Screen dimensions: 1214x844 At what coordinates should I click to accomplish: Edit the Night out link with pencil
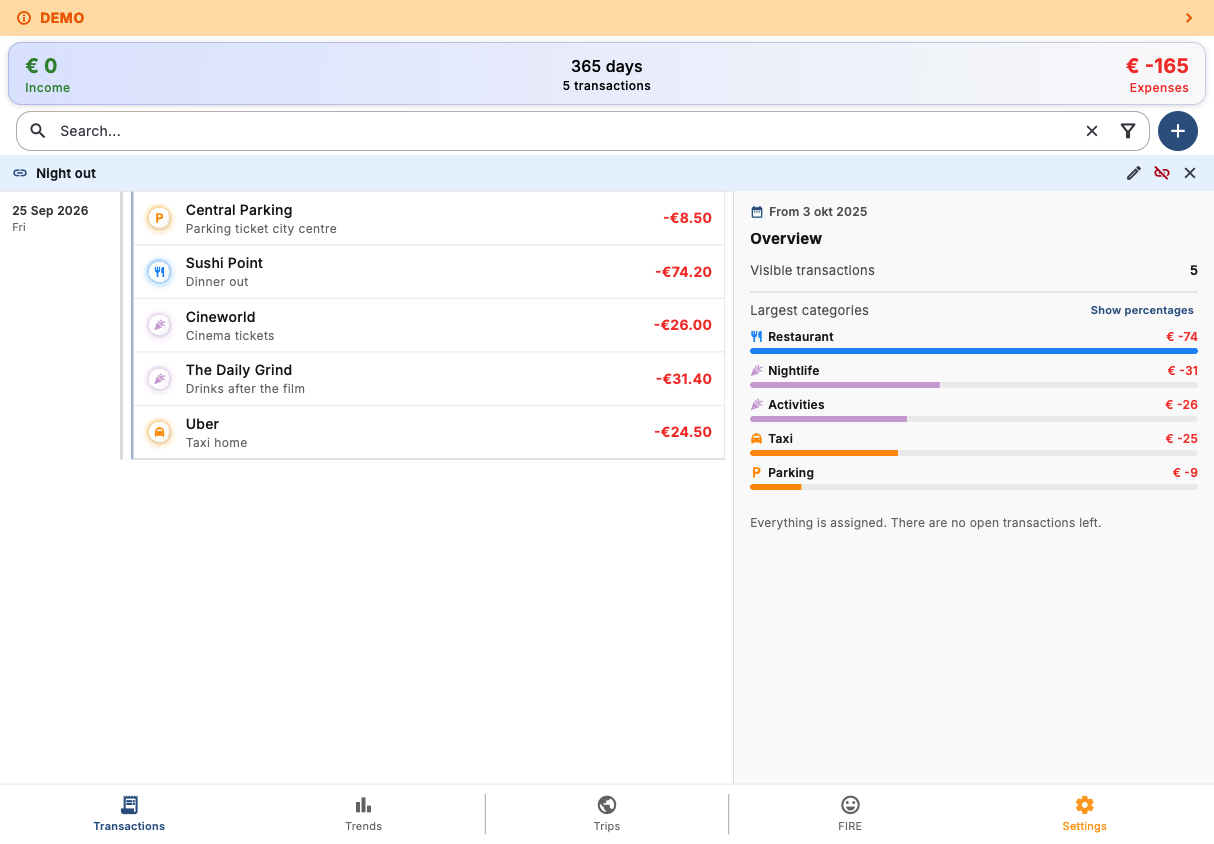point(1134,173)
